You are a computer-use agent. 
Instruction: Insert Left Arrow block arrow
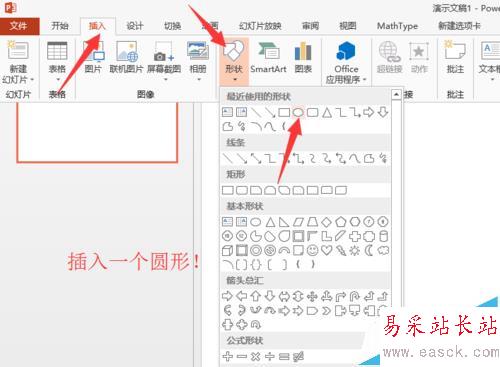[242, 296]
